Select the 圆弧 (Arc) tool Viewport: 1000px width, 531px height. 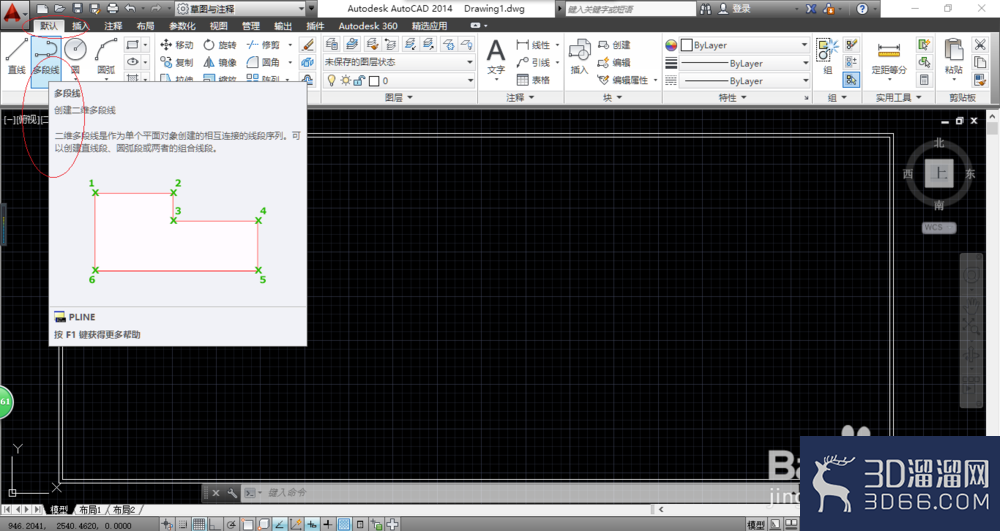106,56
